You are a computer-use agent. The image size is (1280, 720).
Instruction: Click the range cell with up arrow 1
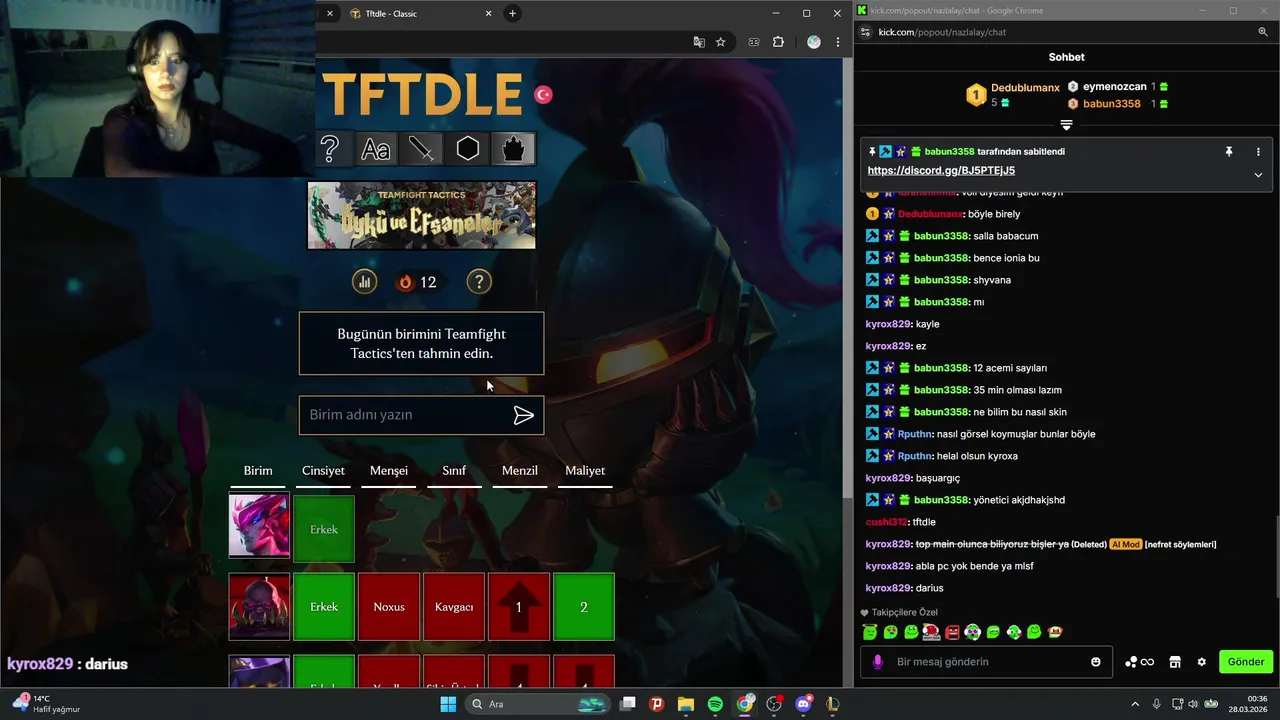coord(519,607)
